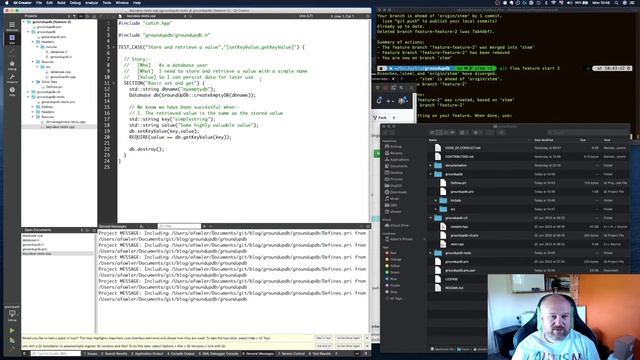
Task: Open the File menu
Action: click(39, 3)
